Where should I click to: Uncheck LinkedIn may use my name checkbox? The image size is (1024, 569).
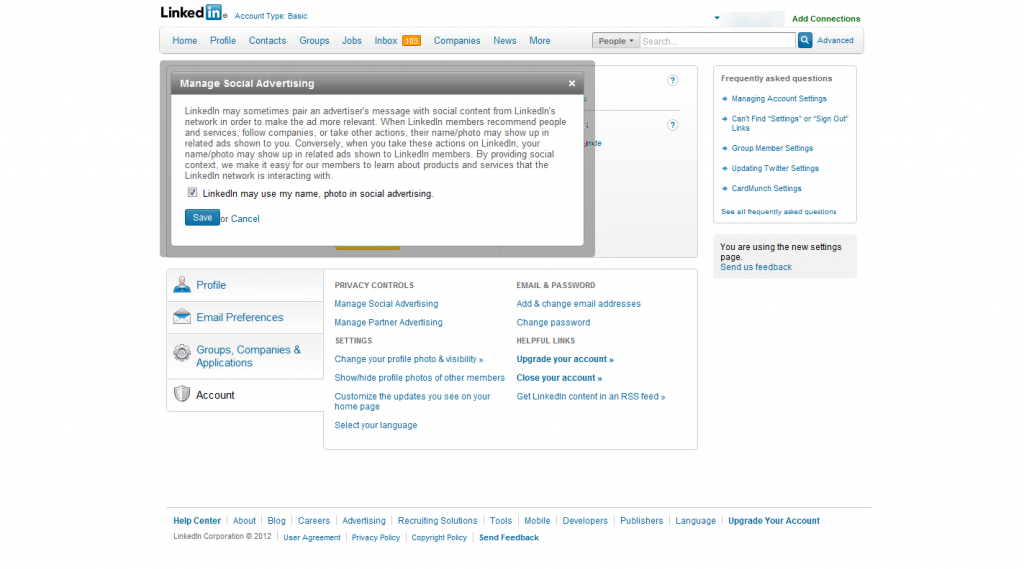click(x=192, y=193)
